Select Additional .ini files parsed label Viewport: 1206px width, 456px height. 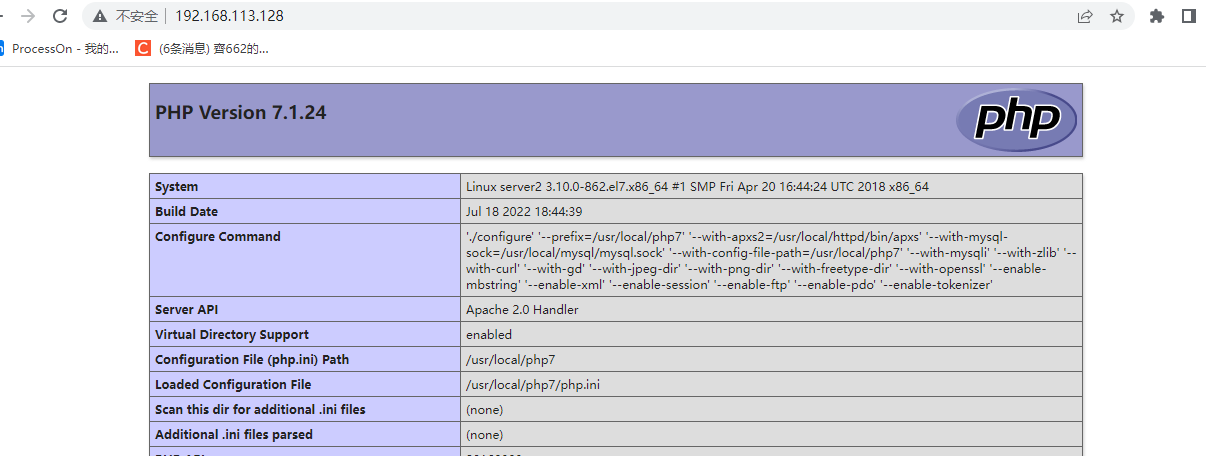[x=234, y=435]
